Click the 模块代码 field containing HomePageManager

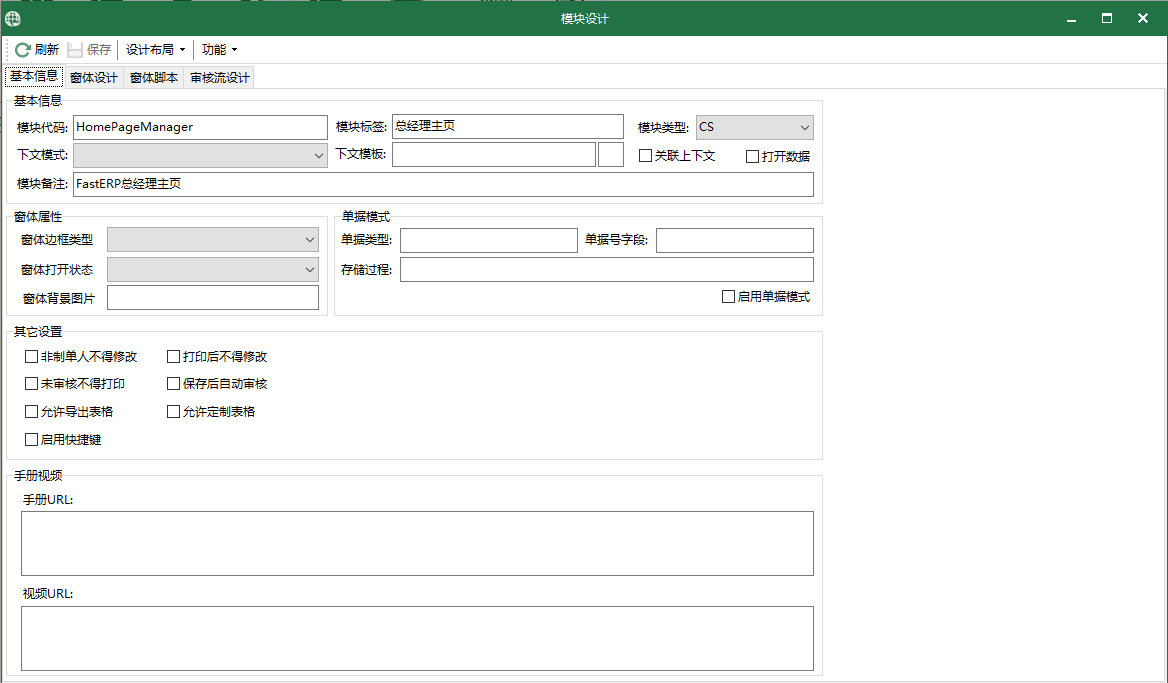(x=200, y=127)
